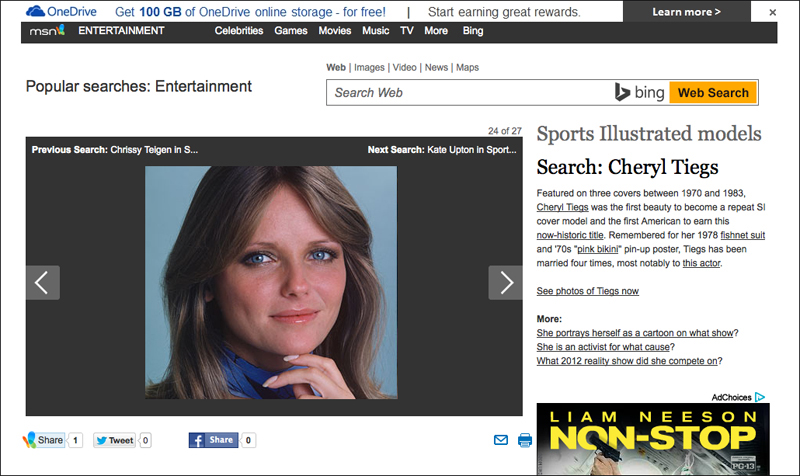
Task: Click the Web Search button
Action: tap(713, 93)
